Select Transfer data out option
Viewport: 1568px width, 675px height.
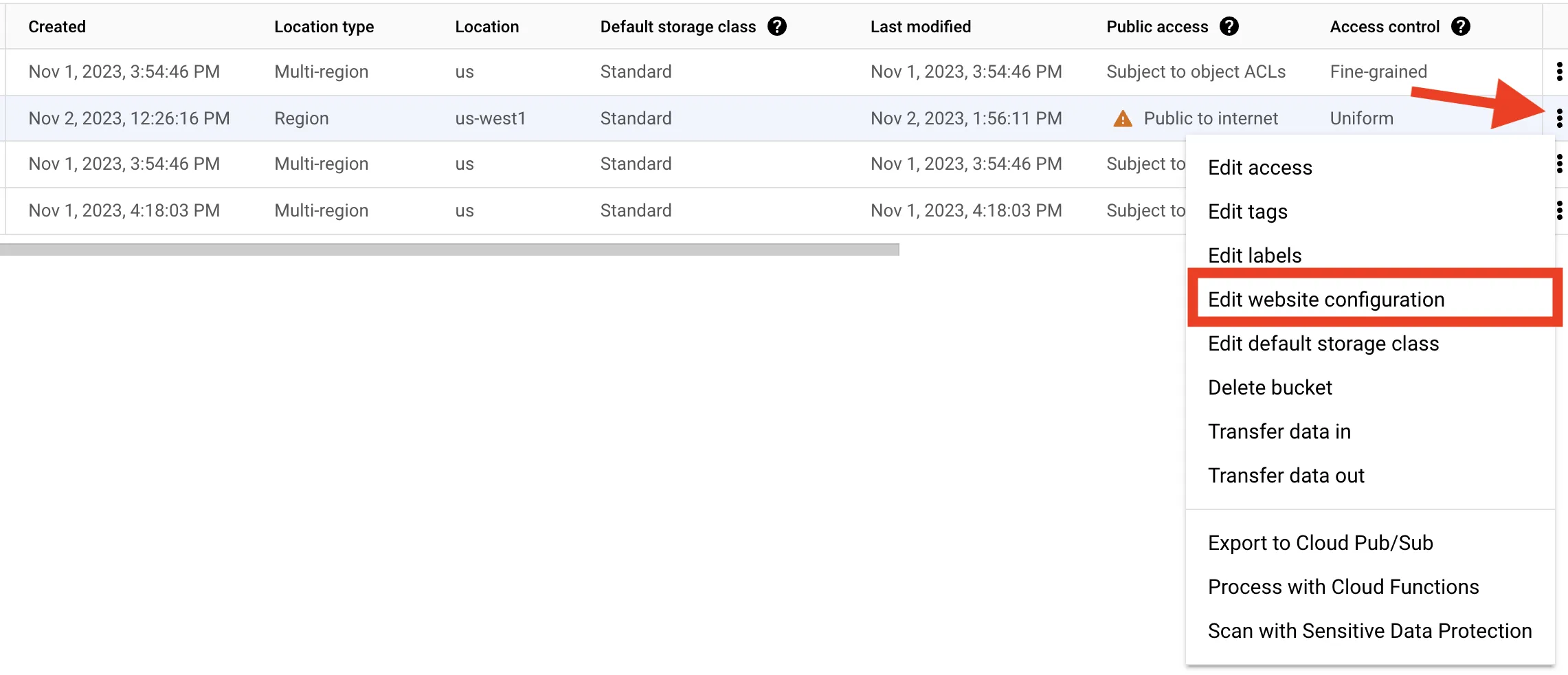click(x=1286, y=476)
